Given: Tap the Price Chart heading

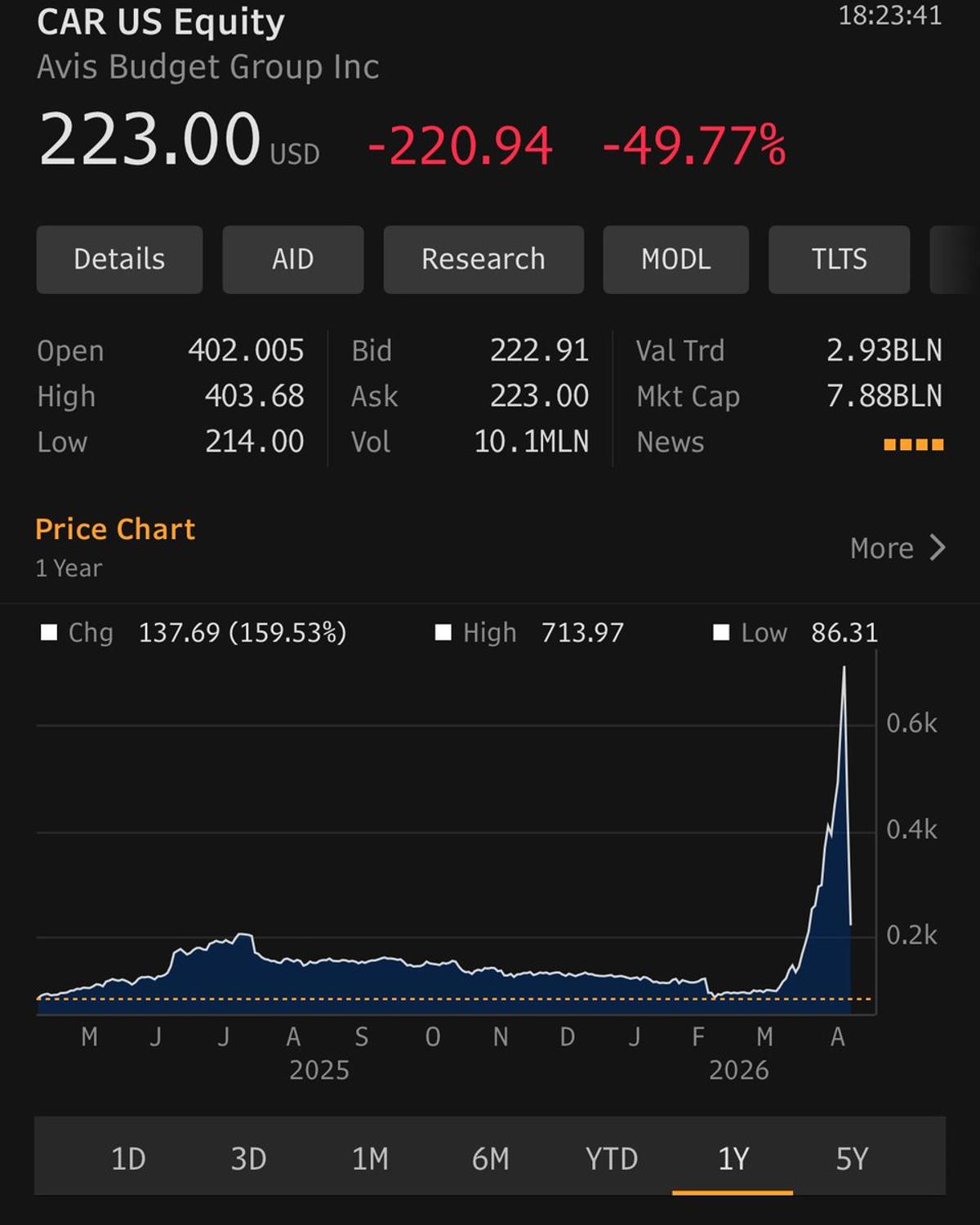Looking at the screenshot, I should pyautogui.click(x=115, y=529).
